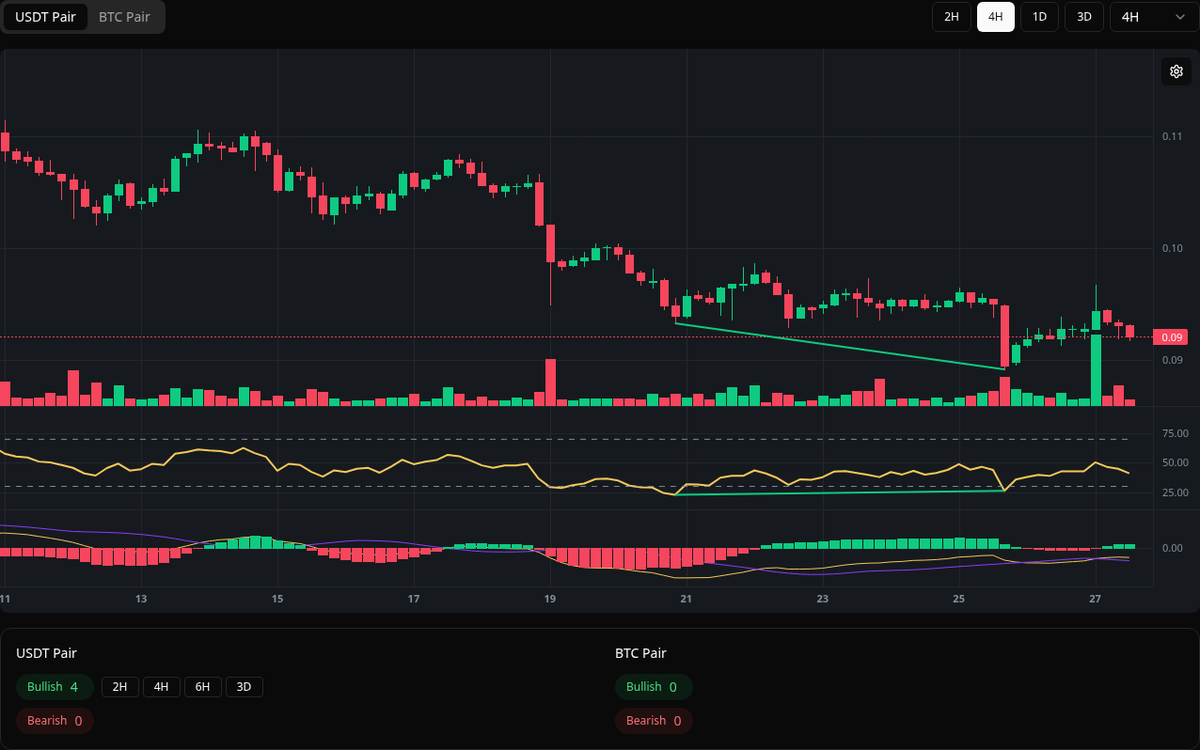
Task: Click the 3D chip in the USDT panel
Action: tap(244, 687)
